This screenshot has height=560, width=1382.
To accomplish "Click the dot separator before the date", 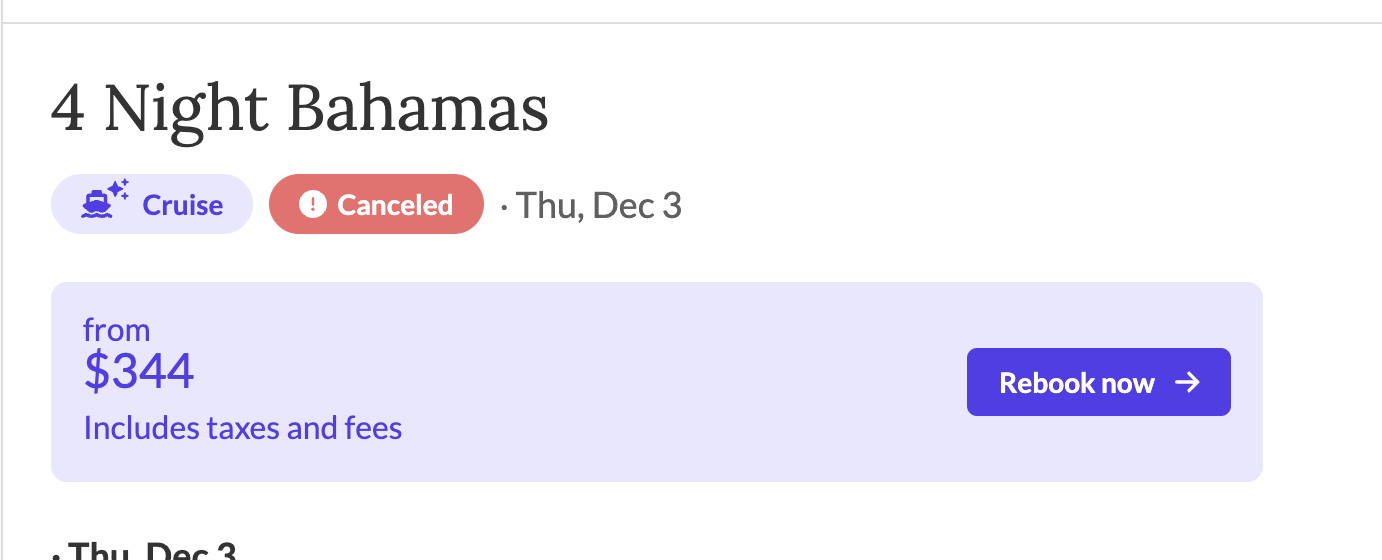I will (x=504, y=207).
